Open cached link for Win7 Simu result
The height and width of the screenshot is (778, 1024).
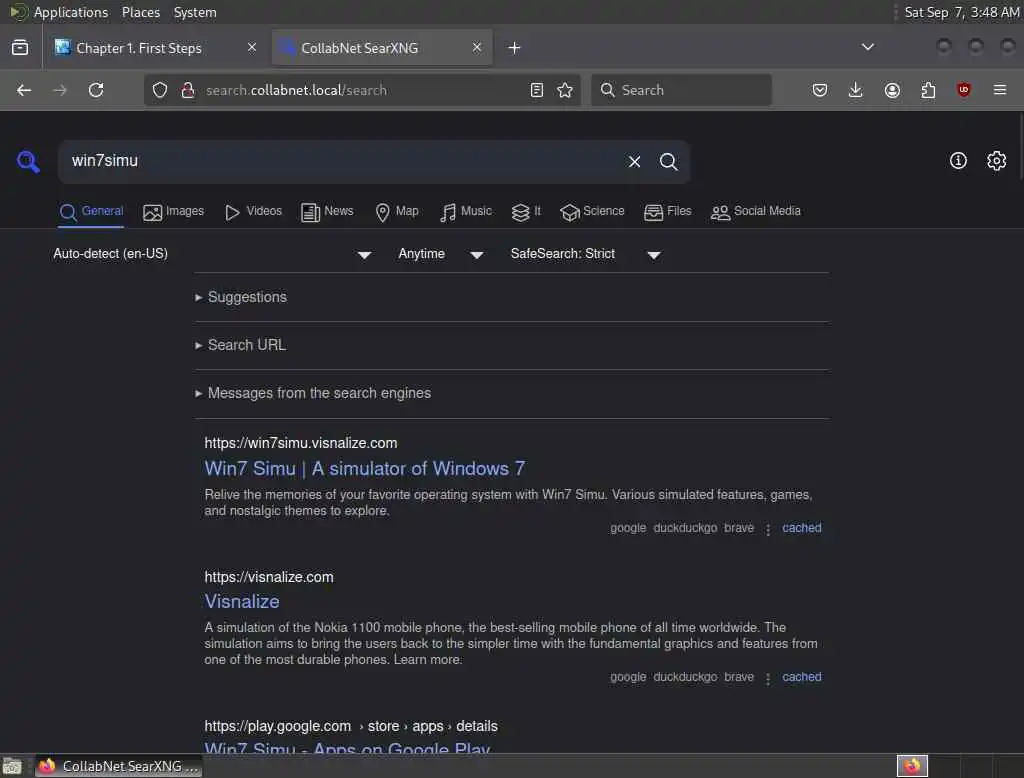801,528
